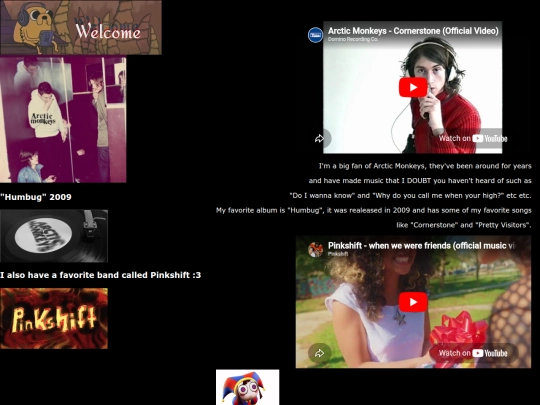Click the "Humbug" 2009 caption
This screenshot has width=540, height=405.
coord(36,197)
